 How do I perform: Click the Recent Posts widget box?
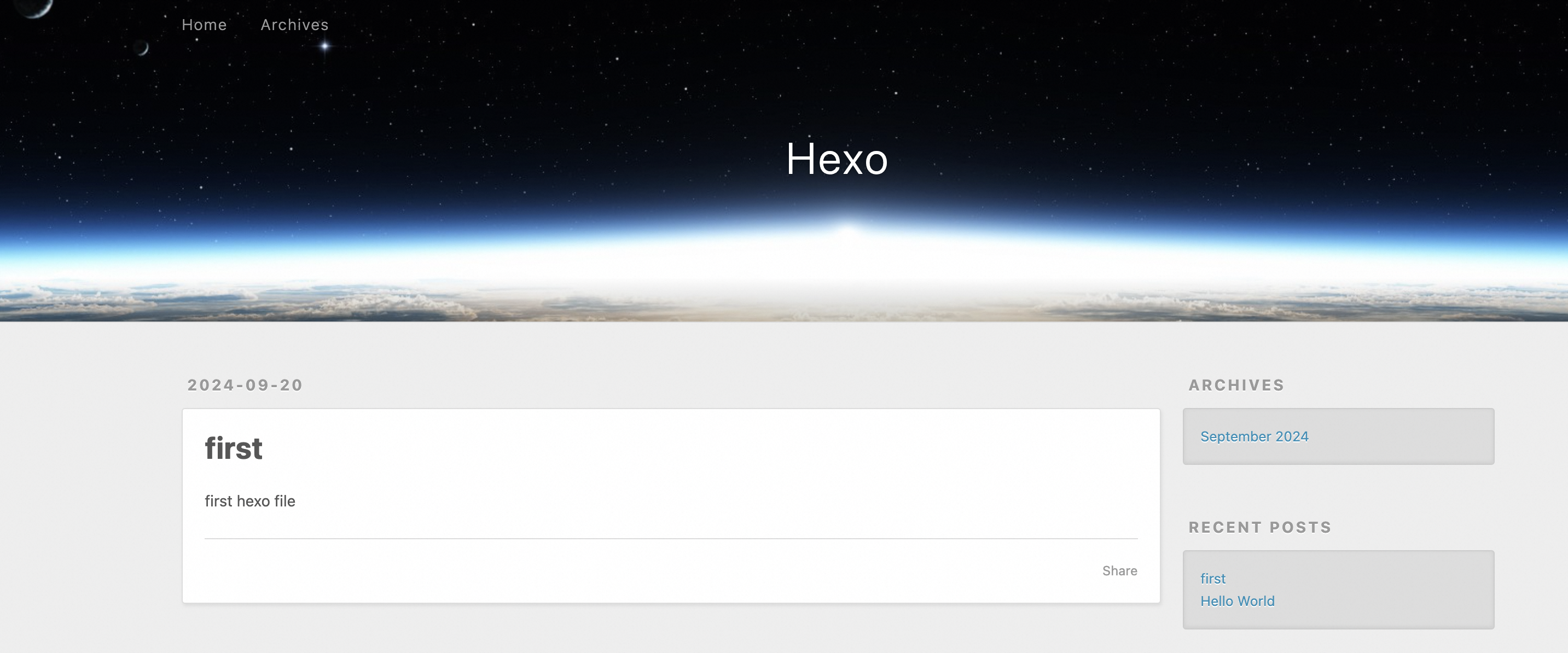point(1338,590)
